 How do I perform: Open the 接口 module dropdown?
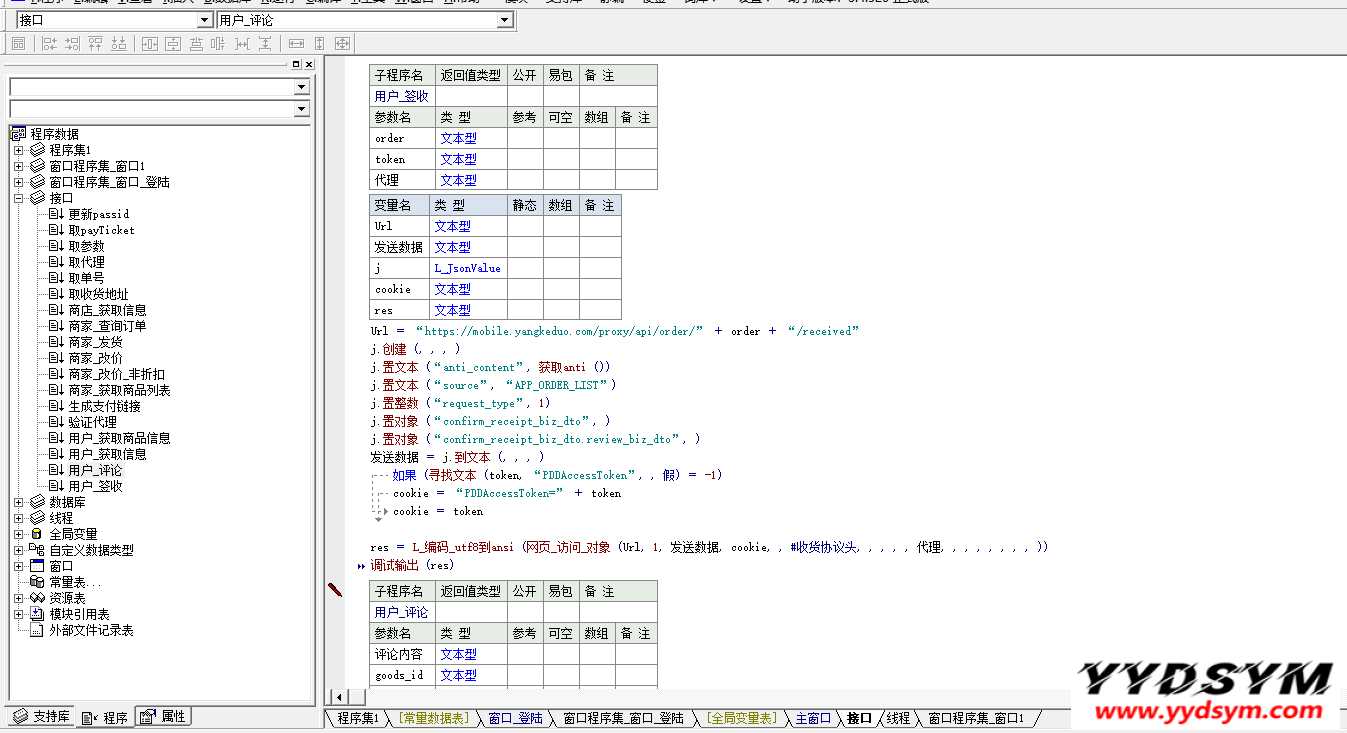[205, 18]
